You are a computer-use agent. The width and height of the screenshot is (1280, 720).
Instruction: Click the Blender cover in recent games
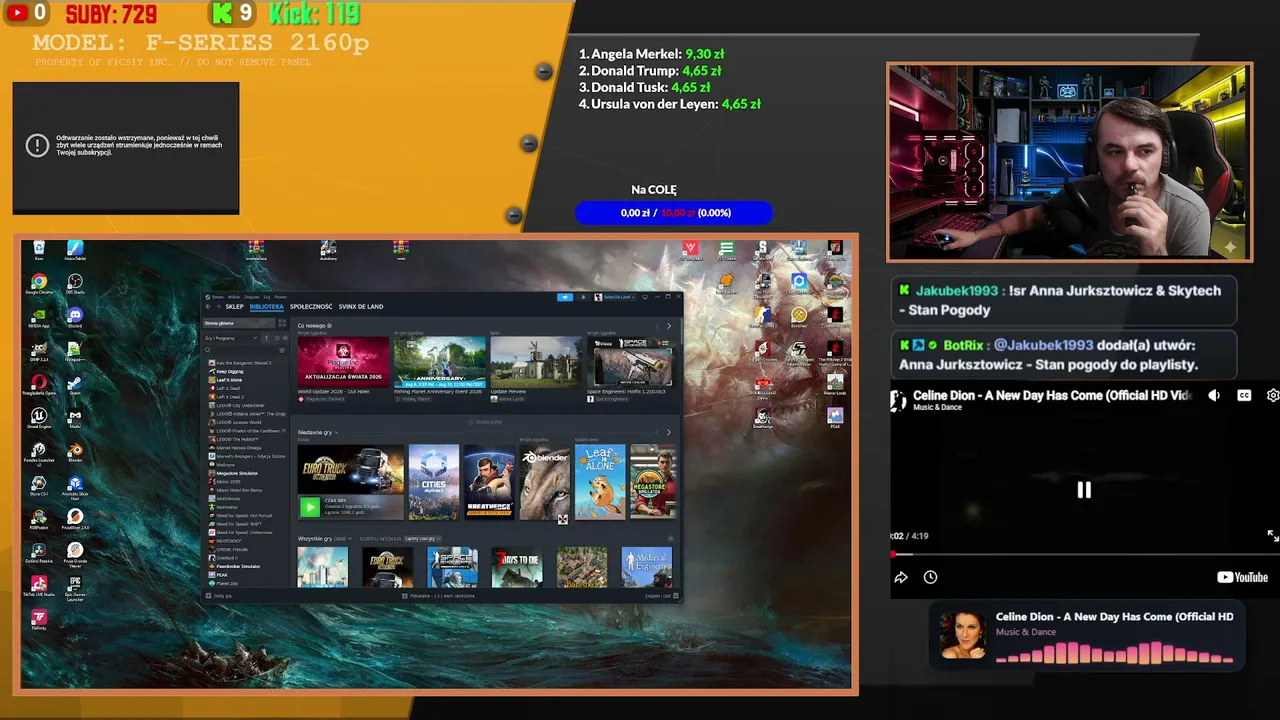(x=545, y=482)
